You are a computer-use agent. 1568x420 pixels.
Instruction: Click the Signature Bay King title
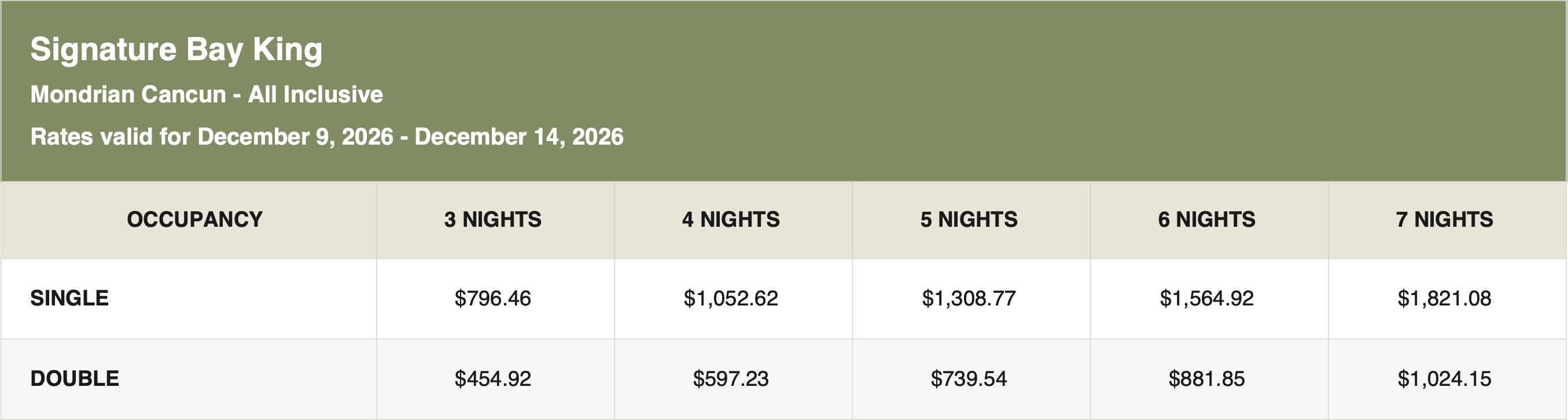click(x=176, y=50)
